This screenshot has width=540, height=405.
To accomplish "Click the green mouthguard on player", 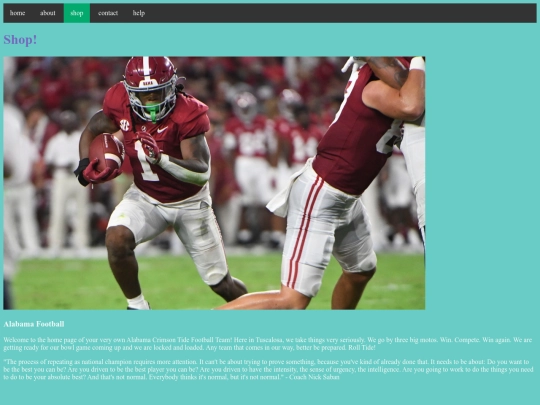I will click(x=153, y=113).
